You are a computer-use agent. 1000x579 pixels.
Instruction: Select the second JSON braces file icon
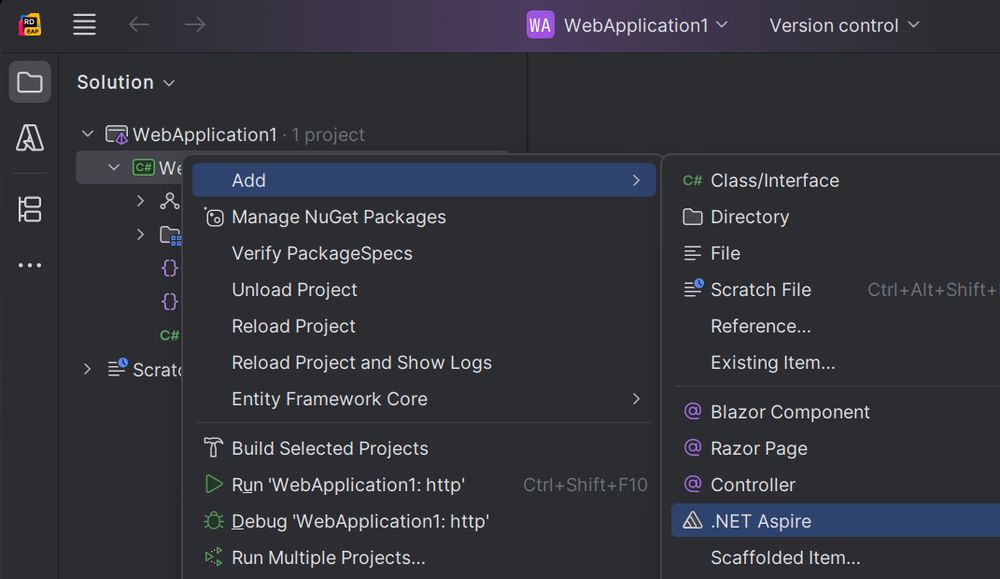pyautogui.click(x=169, y=301)
